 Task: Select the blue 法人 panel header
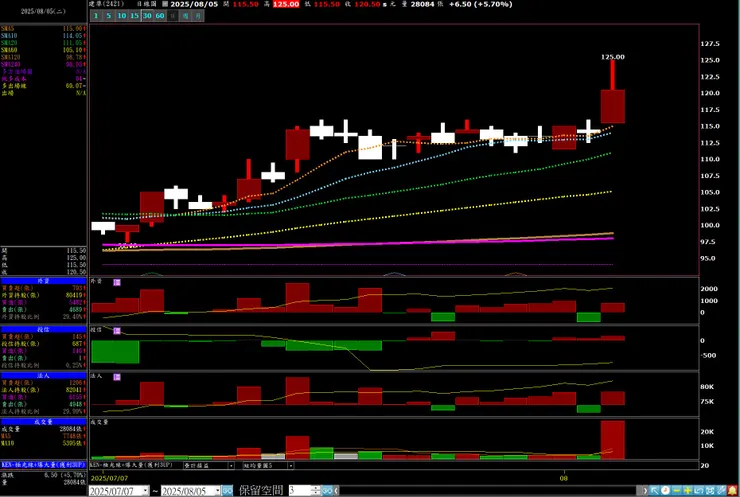point(43,376)
